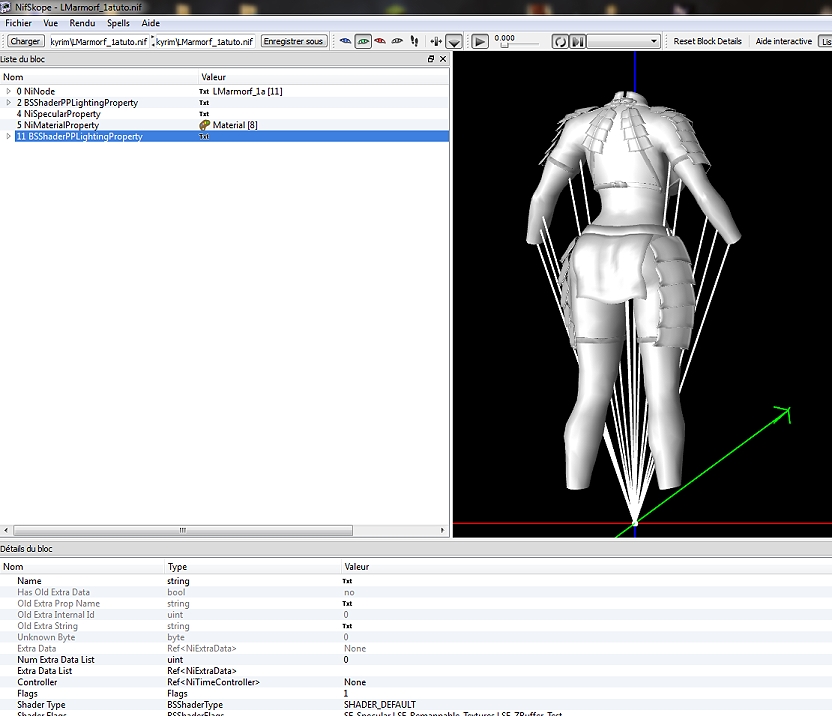
Task: Toggle the switch-animation skip button
Action: coord(577,41)
